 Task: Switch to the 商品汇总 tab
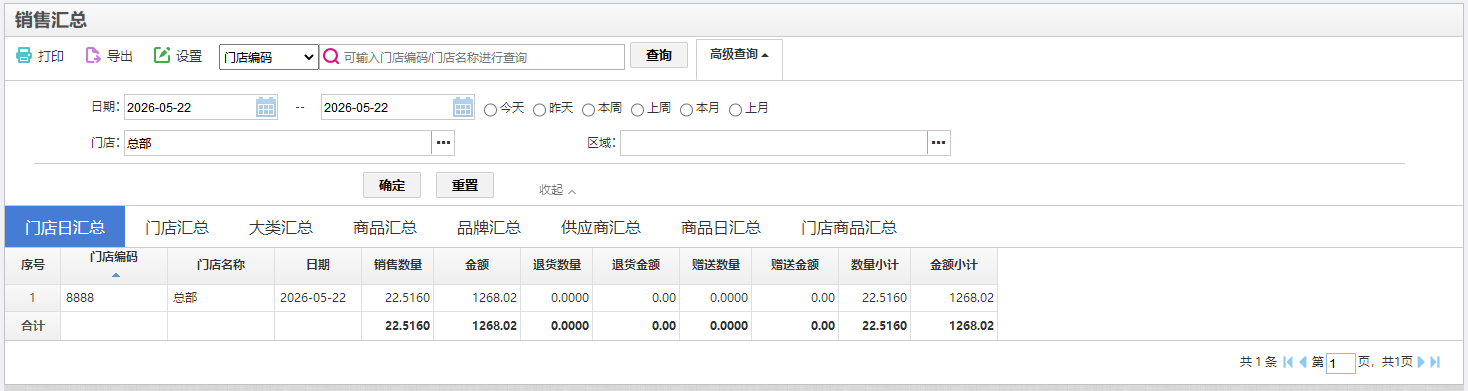point(385,227)
